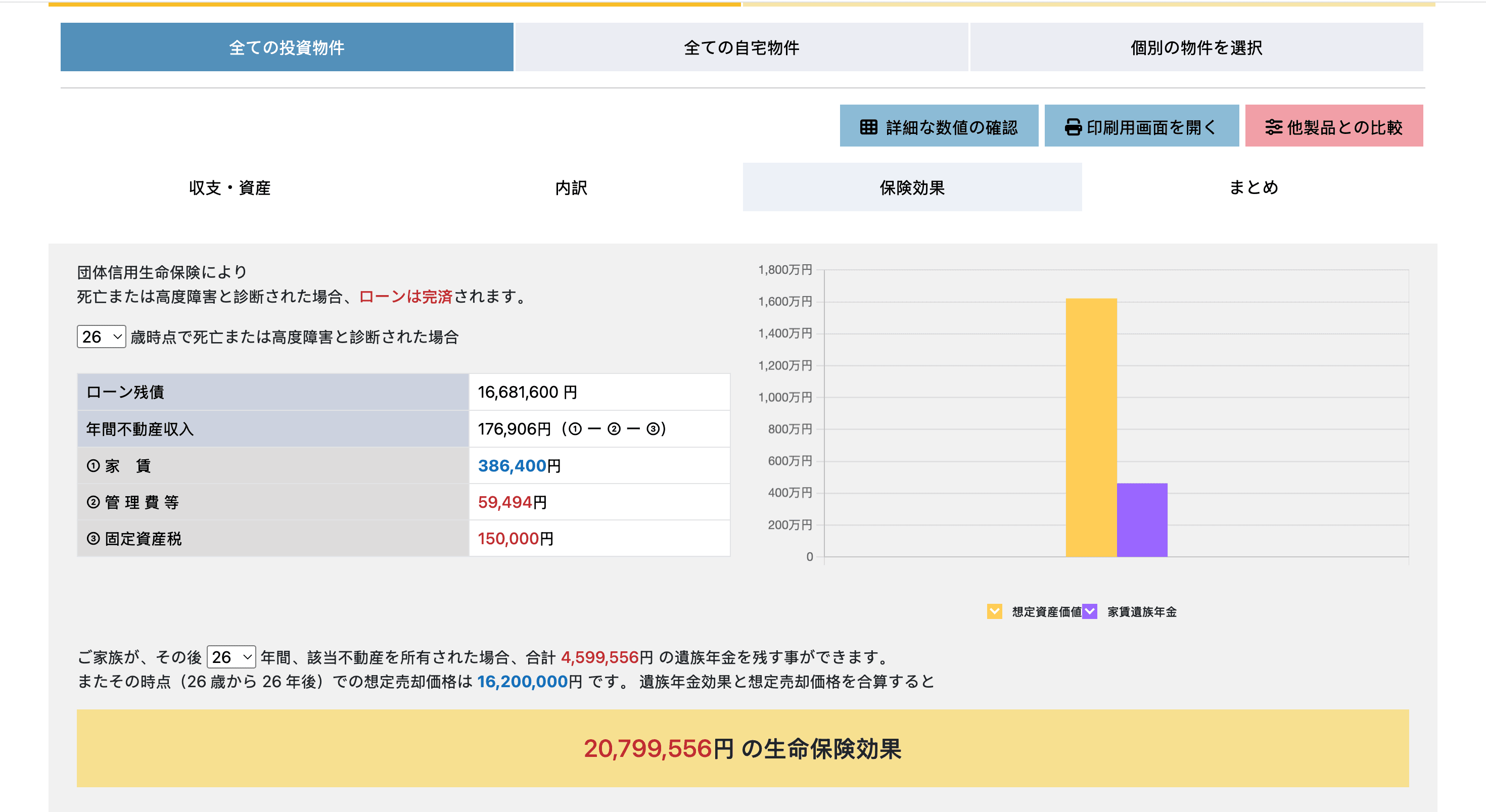
Task: Switch to the 保険効果 tab
Action: pos(912,187)
